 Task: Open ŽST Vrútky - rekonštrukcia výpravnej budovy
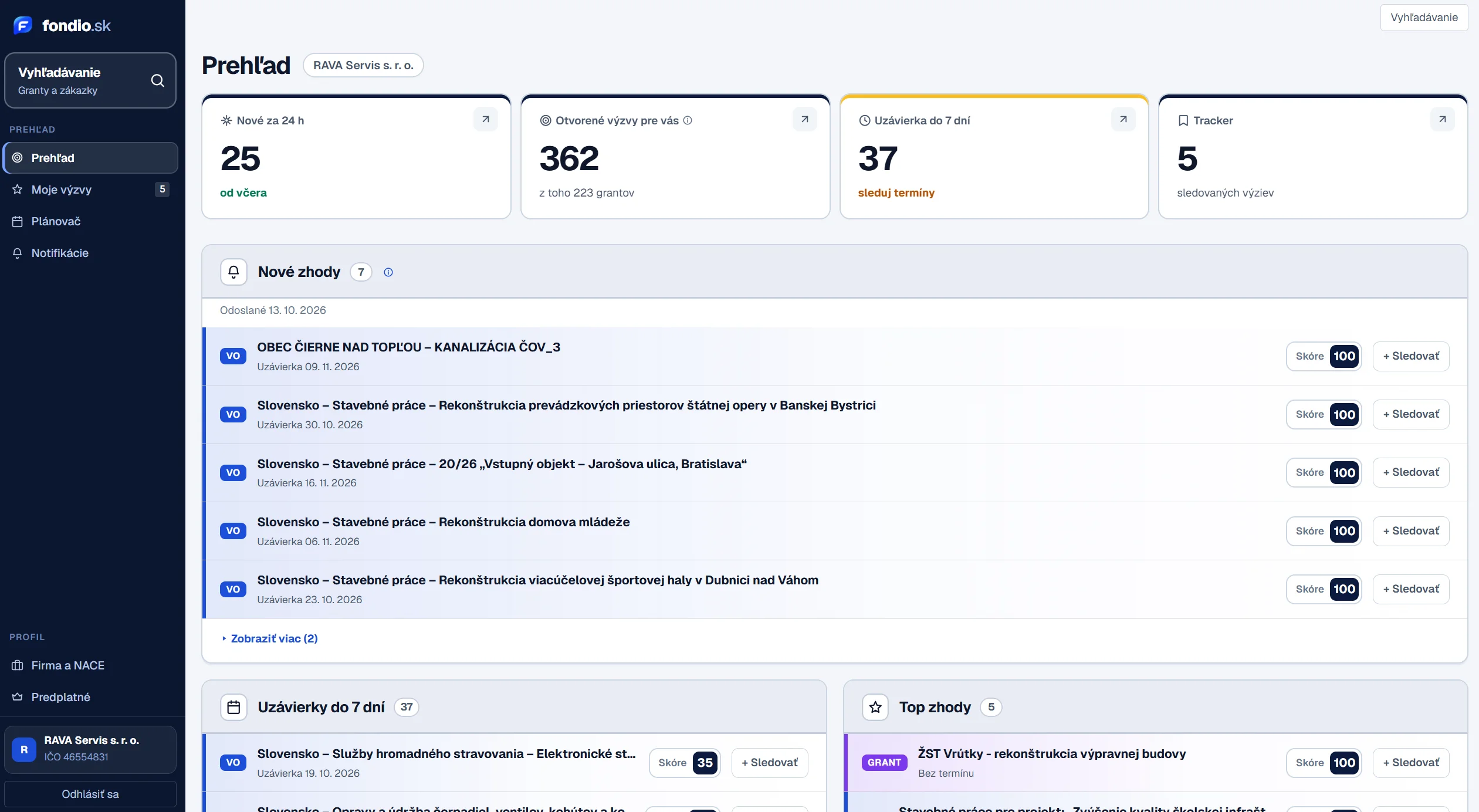click(1052, 754)
